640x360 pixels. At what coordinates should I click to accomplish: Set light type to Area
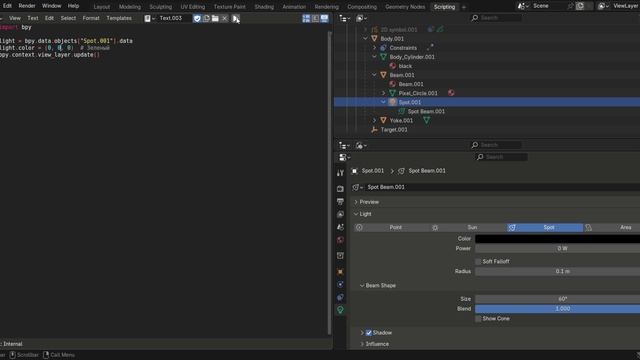point(612,227)
